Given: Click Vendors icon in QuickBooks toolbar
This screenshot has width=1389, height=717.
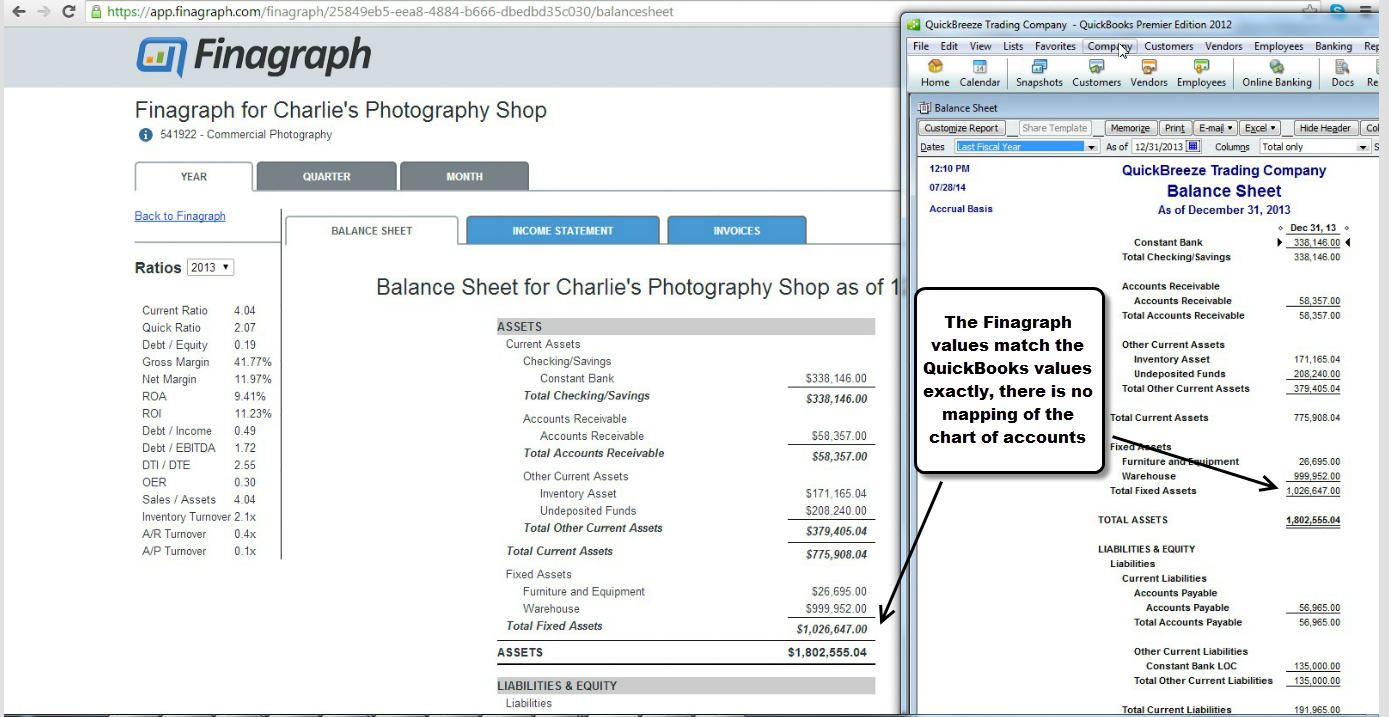Looking at the screenshot, I should pos(1149,73).
